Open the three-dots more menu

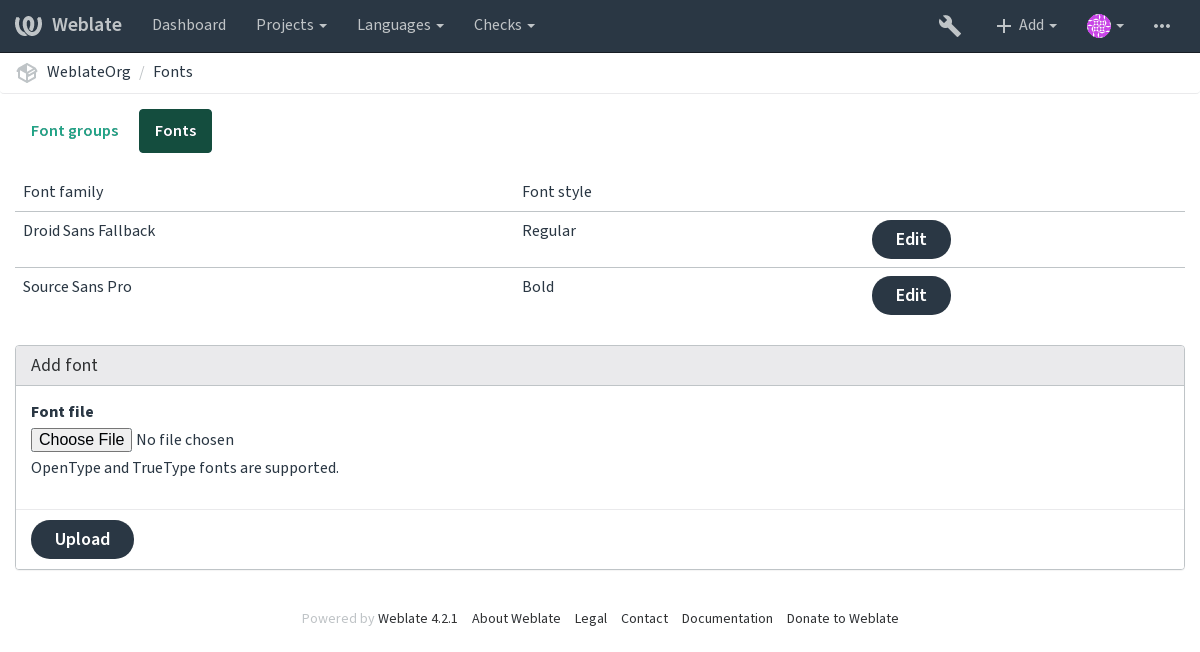pos(1162,26)
